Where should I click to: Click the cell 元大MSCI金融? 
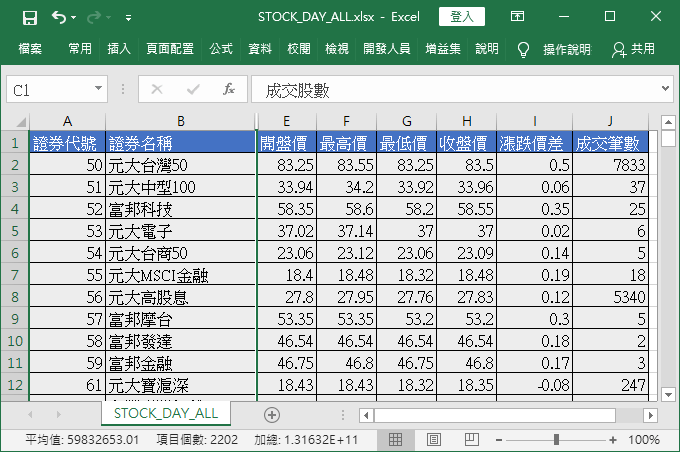pos(181,275)
